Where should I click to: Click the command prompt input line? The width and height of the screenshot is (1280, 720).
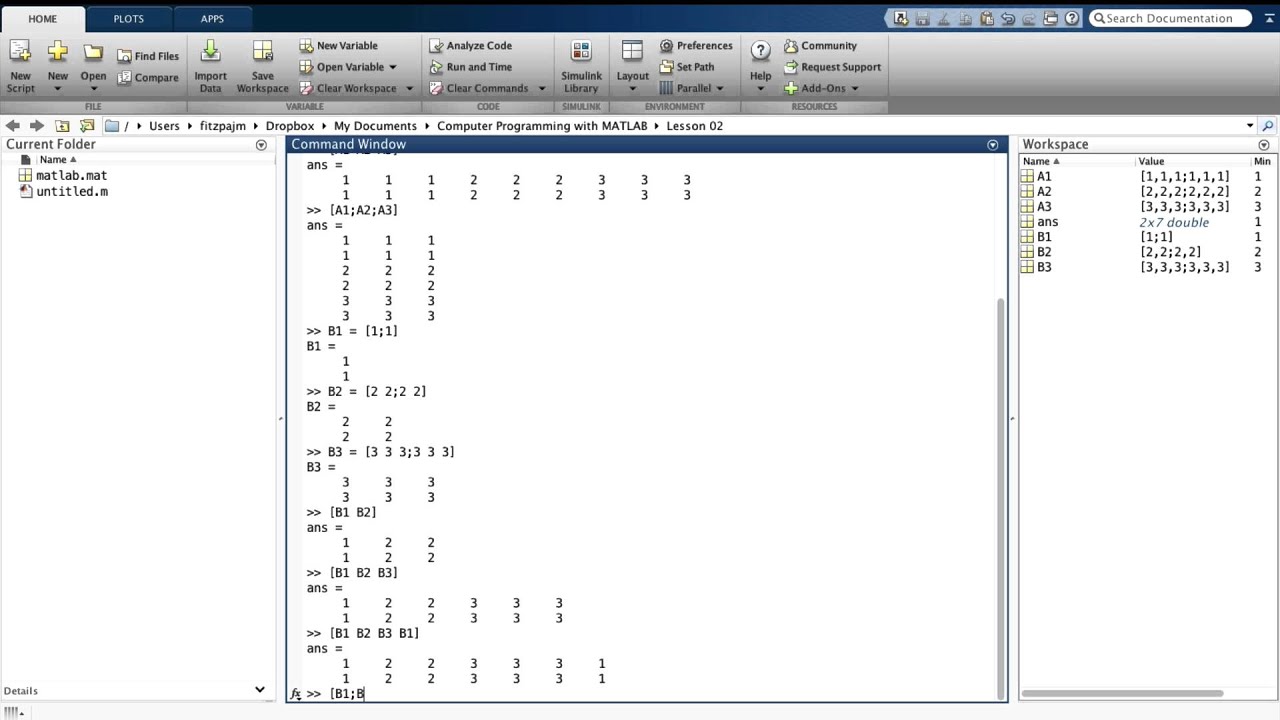click(650, 693)
